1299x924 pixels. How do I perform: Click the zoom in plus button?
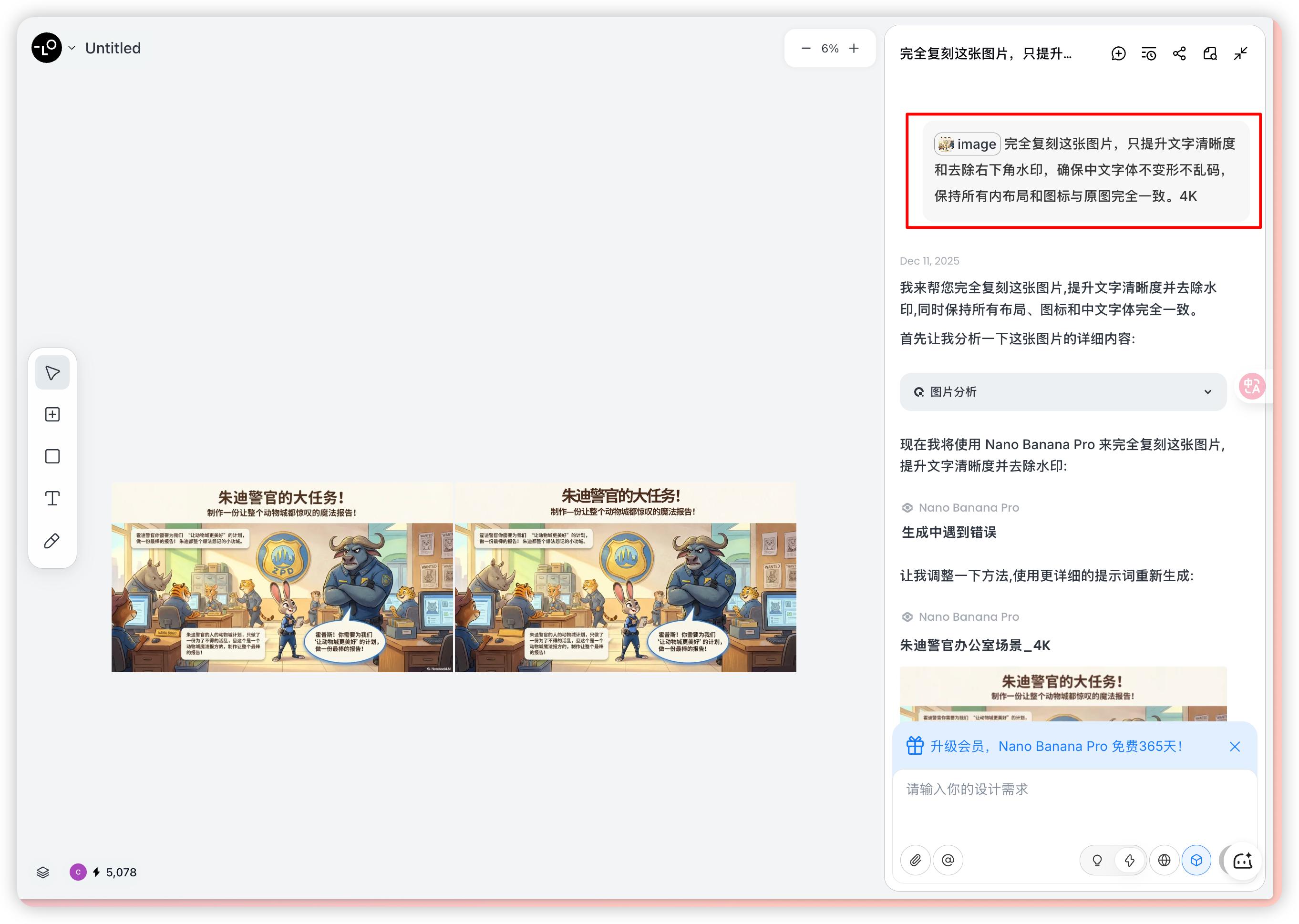854,48
